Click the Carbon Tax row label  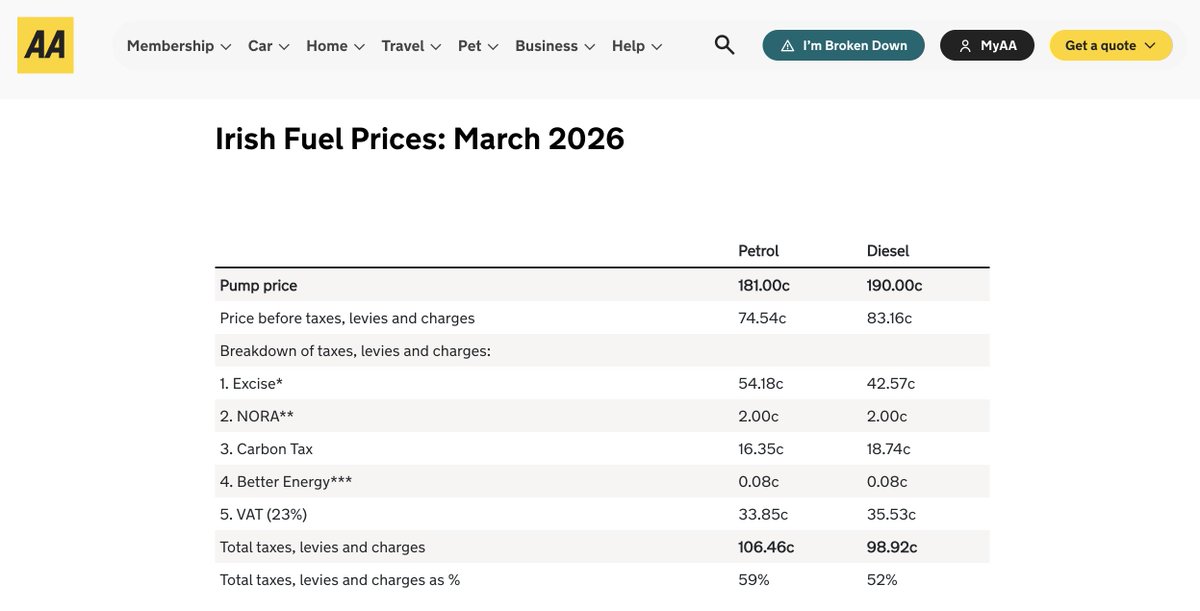click(x=266, y=449)
